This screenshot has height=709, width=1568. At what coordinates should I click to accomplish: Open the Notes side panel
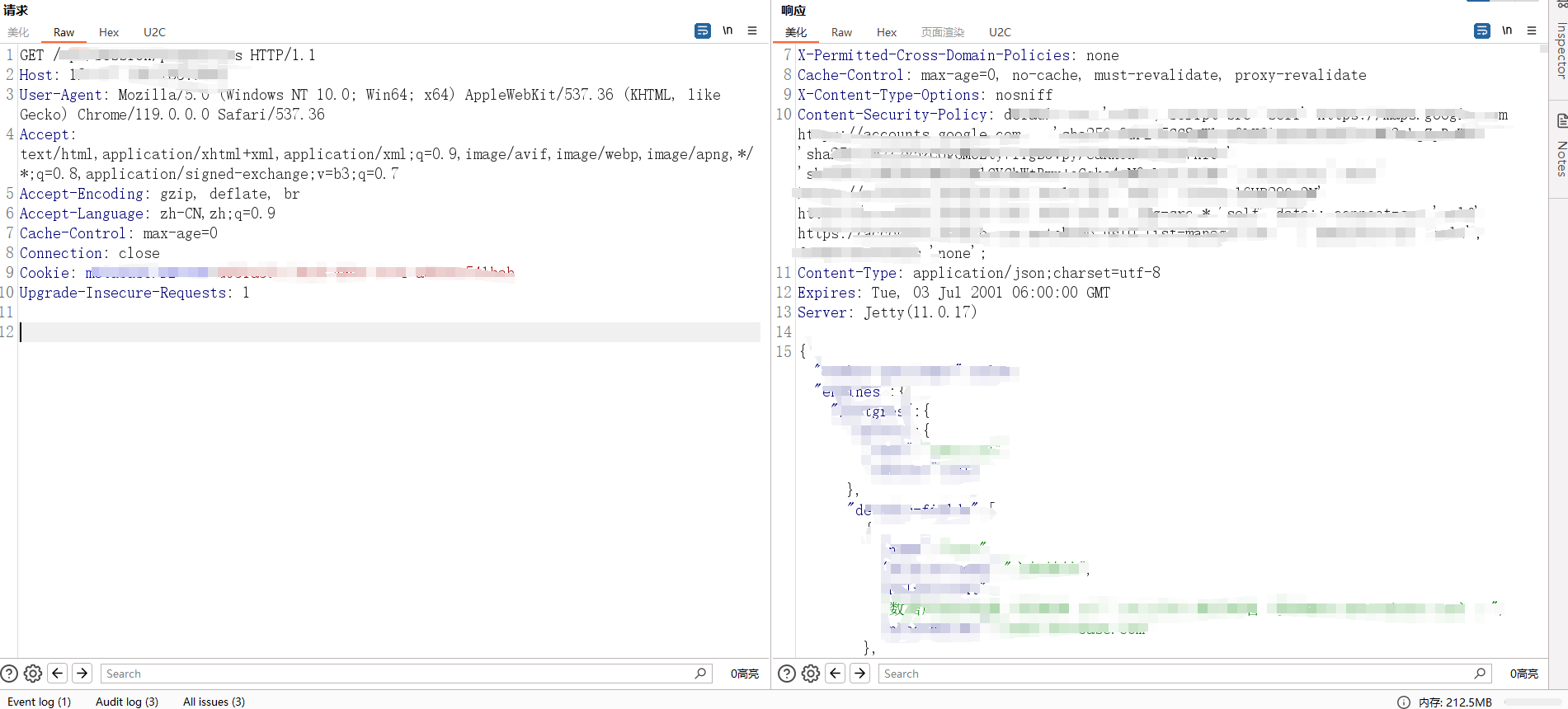[x=1561, y=158]
